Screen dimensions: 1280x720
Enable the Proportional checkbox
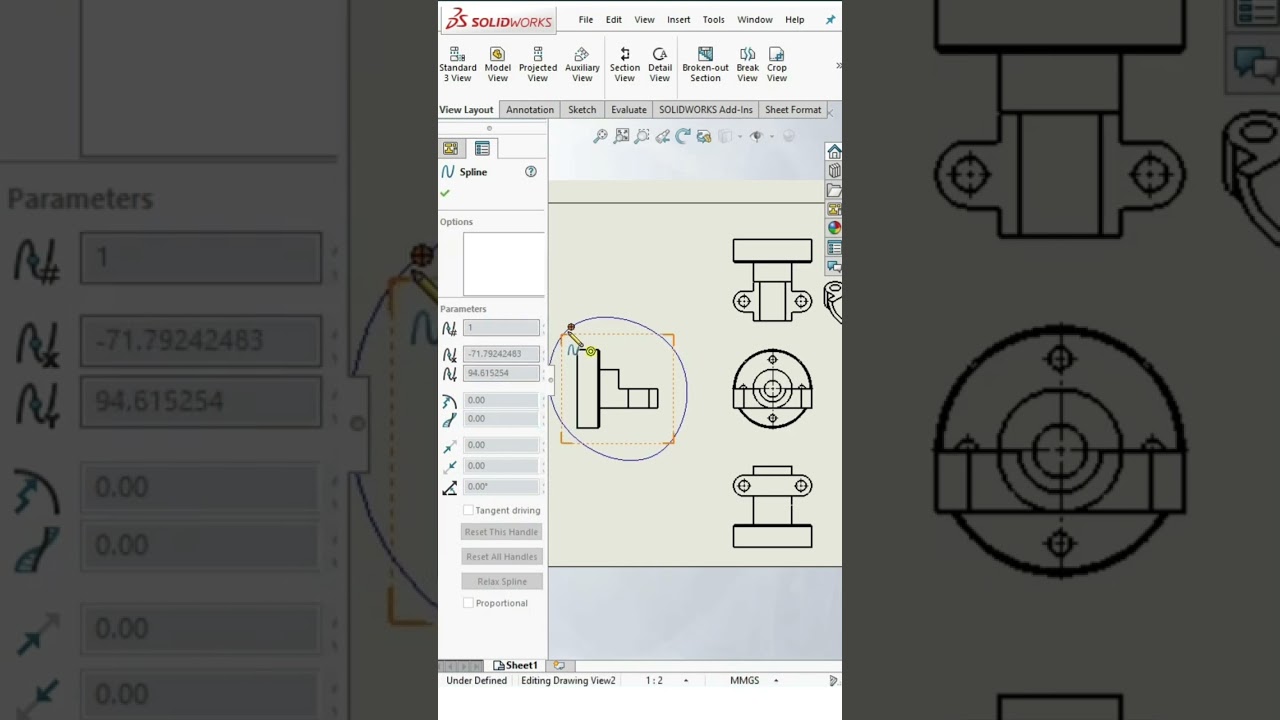468,603
